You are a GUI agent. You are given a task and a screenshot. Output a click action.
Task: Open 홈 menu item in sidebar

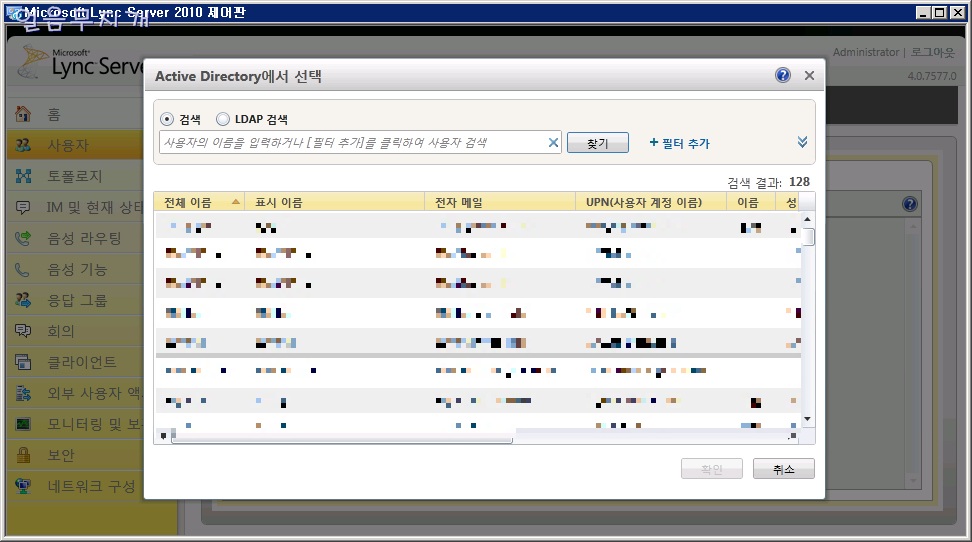click(75, 114)
